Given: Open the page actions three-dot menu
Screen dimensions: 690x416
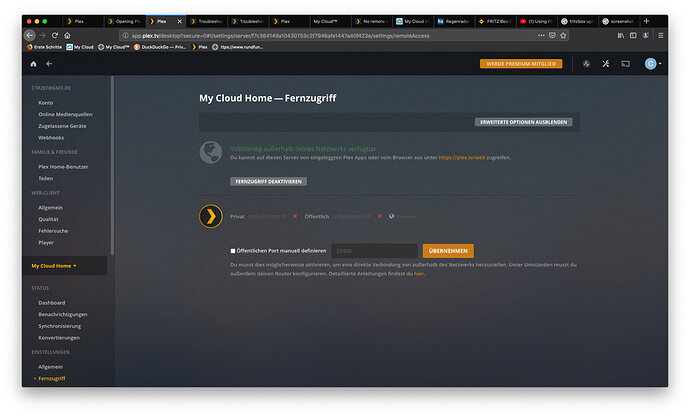Looking at the screenshot, I should pyautogui.click(x=541, y=35).
